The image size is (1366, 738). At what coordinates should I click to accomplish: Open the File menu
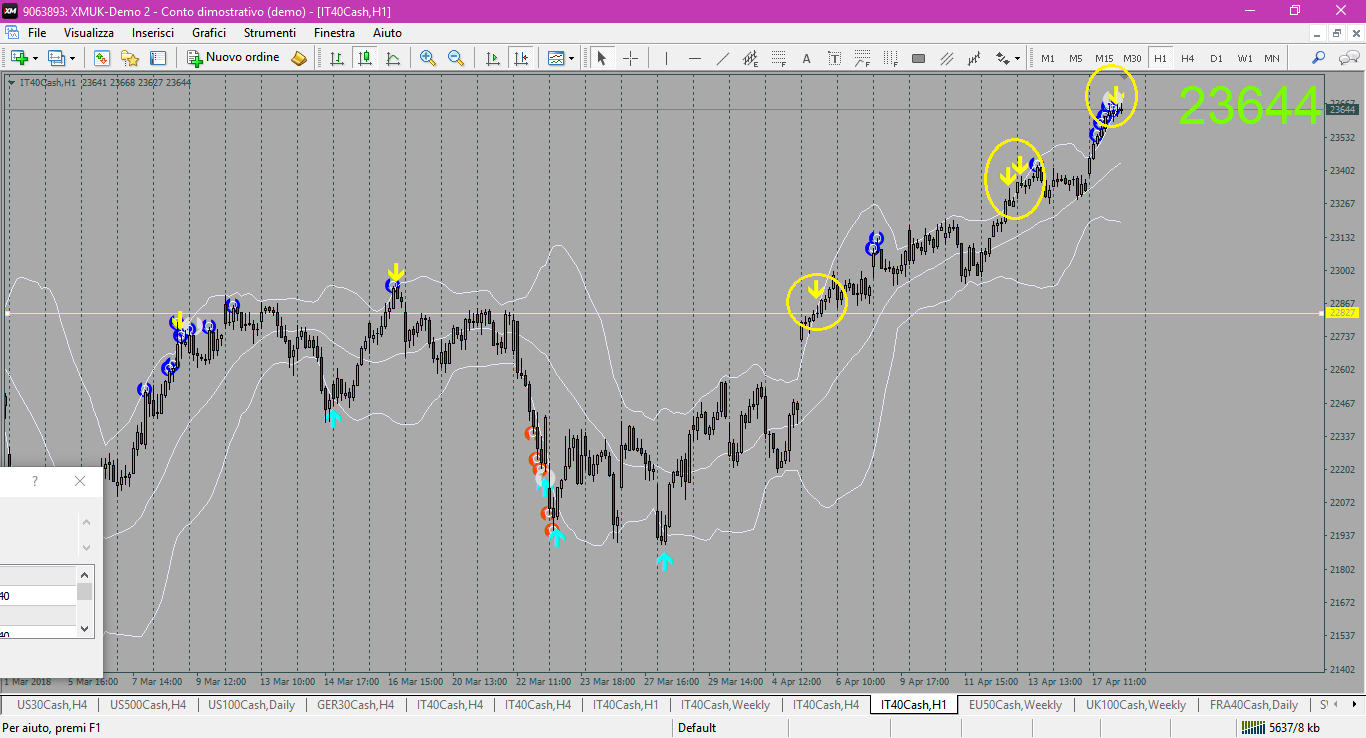[x=37, y=33]
